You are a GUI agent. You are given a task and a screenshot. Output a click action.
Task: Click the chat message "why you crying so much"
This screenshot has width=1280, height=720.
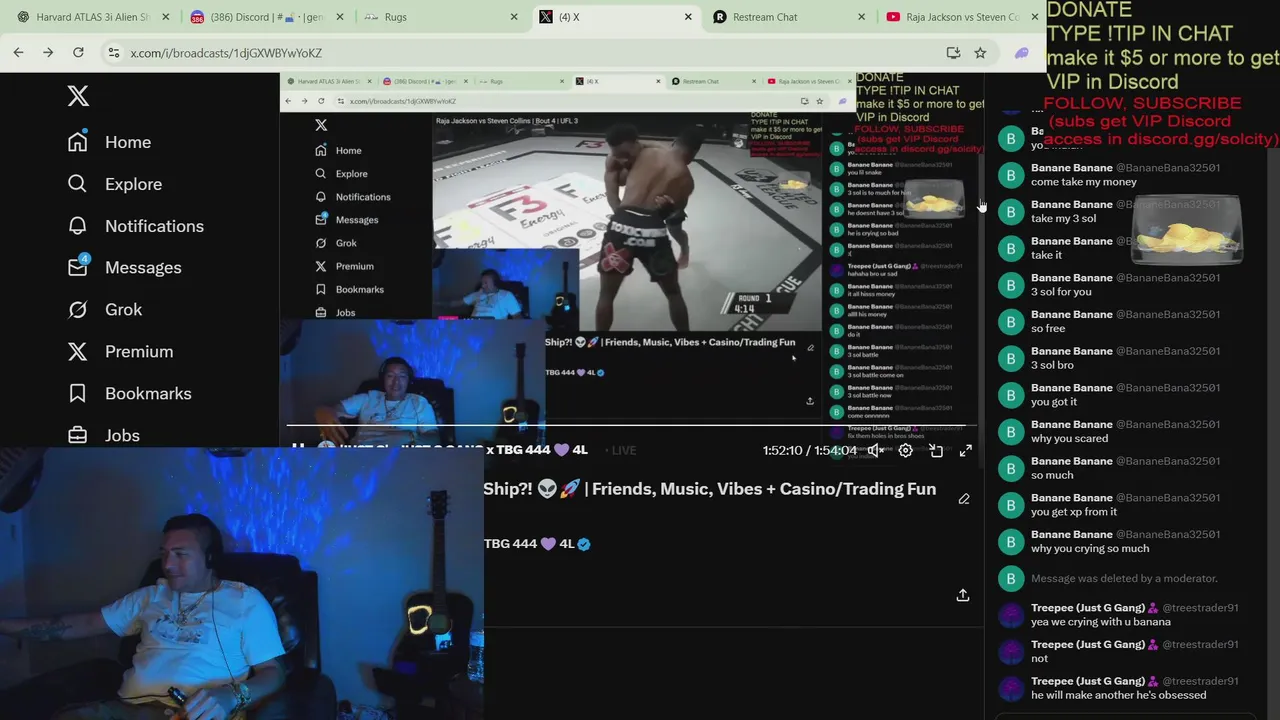point(1090,549)
